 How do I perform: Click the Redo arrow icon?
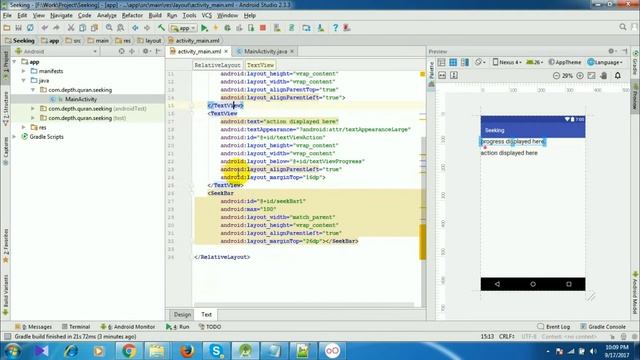[x=56, y=28]
